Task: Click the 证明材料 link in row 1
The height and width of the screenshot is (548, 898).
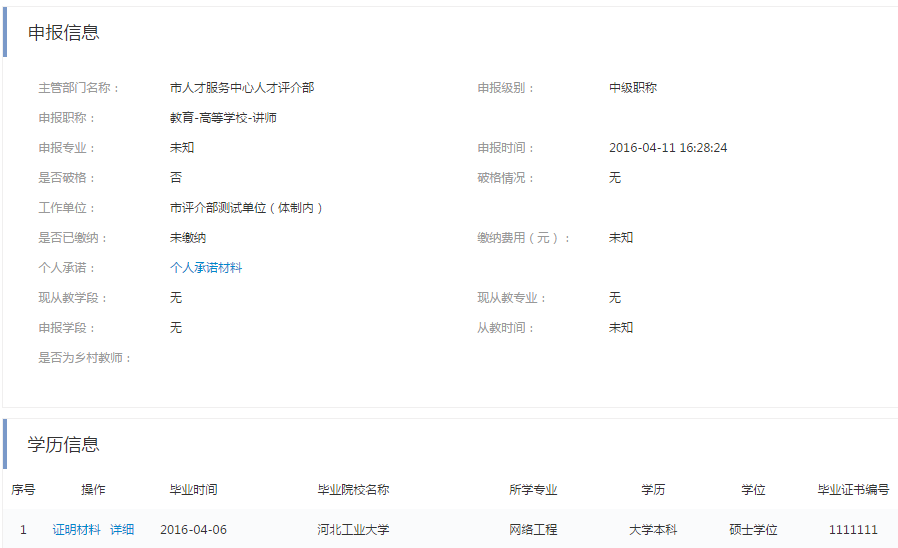Action: tap(76, 530)
